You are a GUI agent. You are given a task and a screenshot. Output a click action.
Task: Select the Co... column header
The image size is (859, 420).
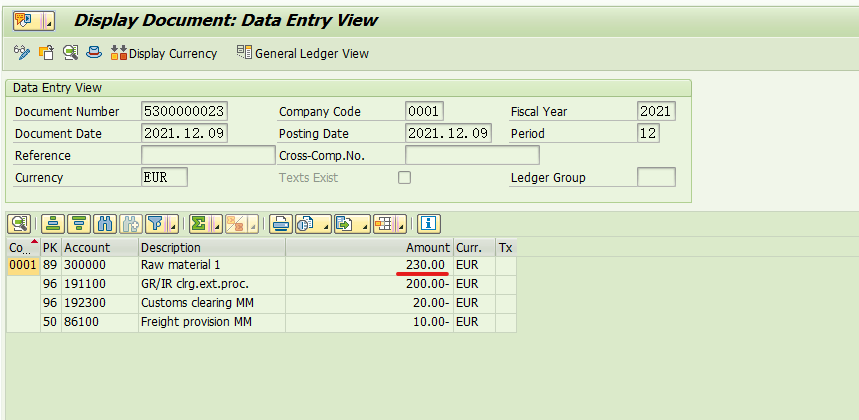24,248
